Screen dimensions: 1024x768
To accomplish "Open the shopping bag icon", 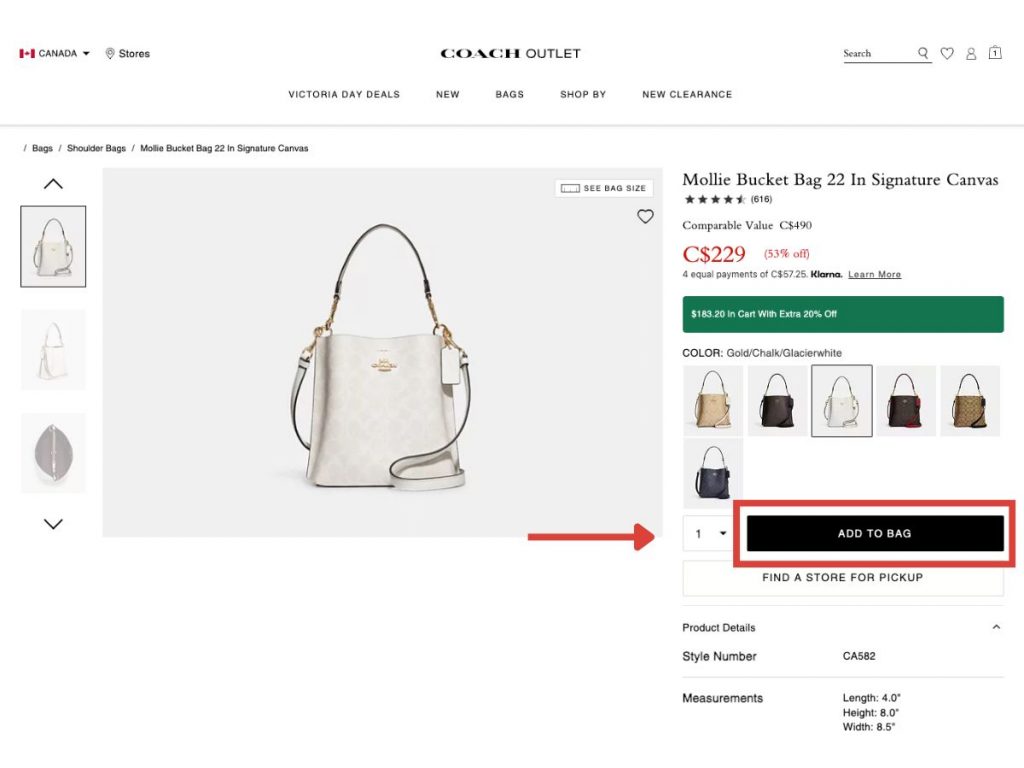I will (995, 53).
